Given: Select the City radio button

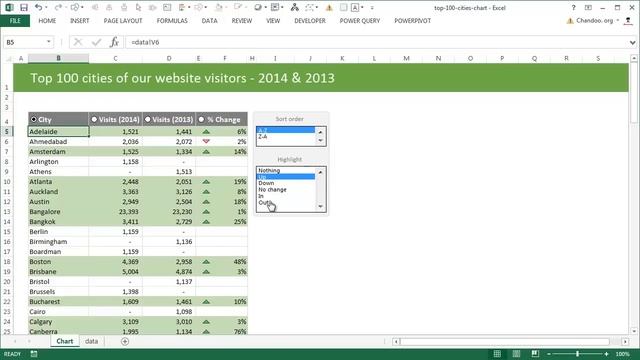Looking at the screenshot, I should tap(33, 119).
